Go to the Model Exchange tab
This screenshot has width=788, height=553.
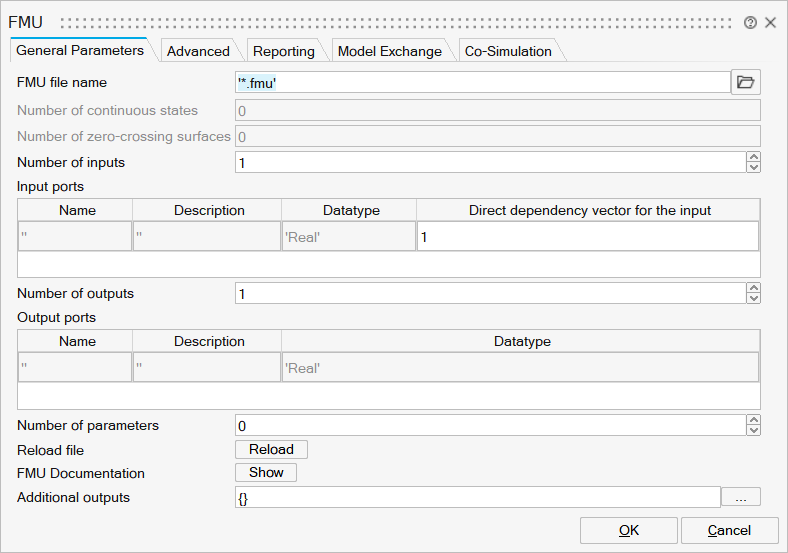point(389,51)
